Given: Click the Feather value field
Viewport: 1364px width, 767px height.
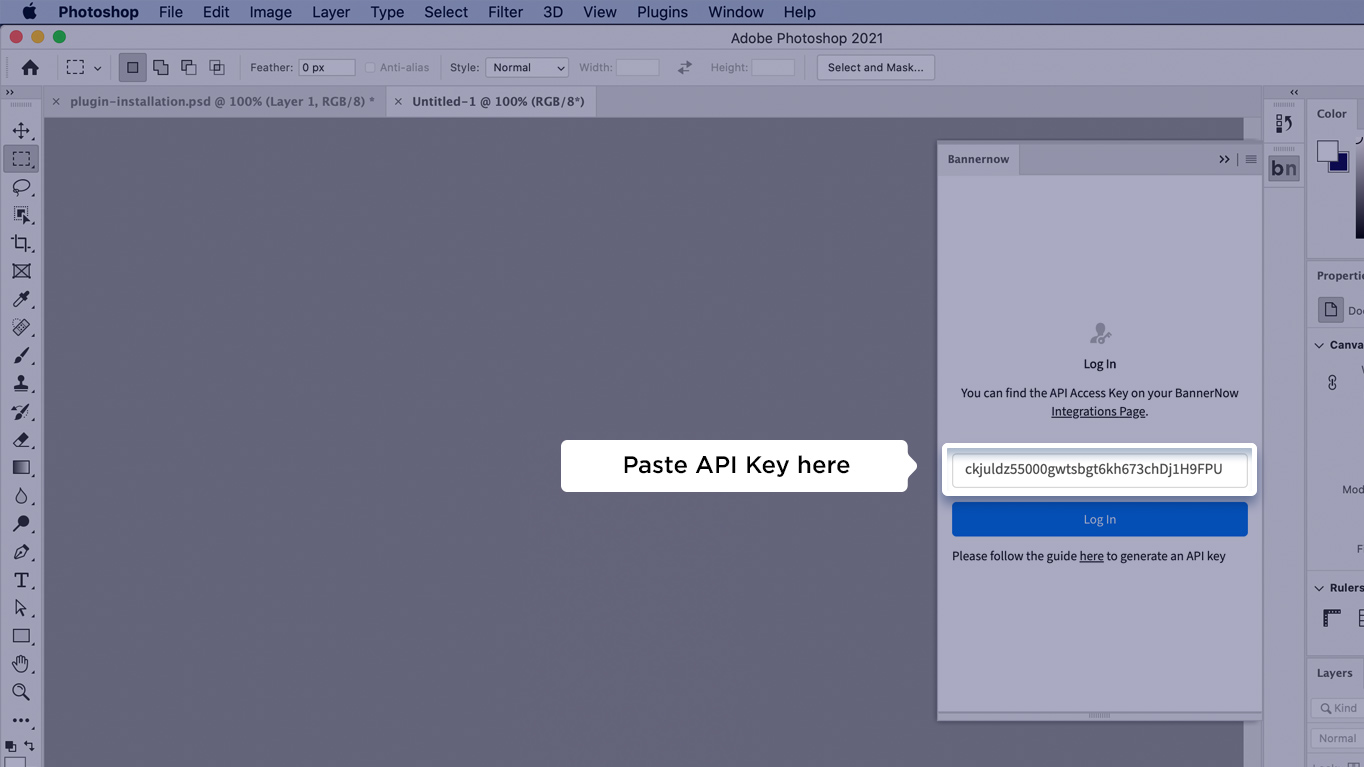Looking at the screenshot, I should (327, 67).
